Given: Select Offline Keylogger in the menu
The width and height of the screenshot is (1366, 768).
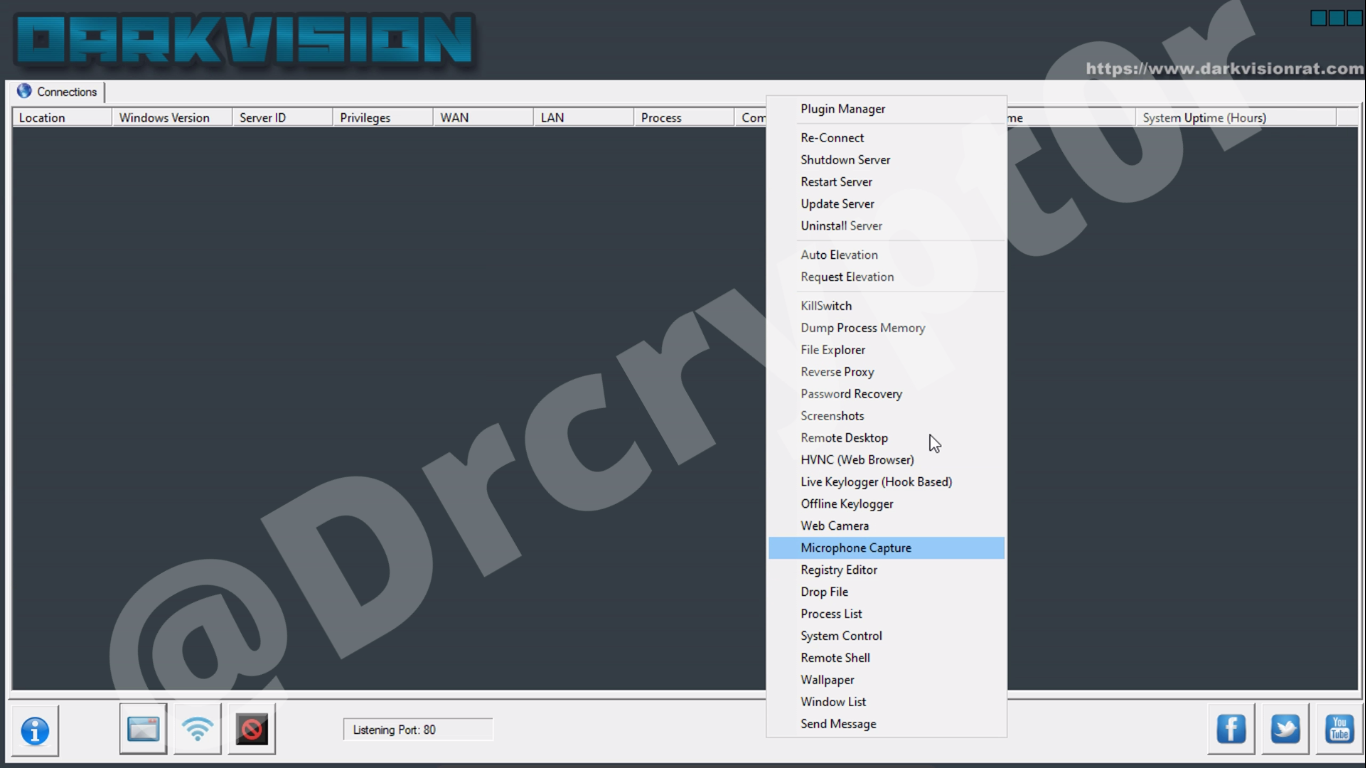Looking at the screenshot, I should pos(886,504).
